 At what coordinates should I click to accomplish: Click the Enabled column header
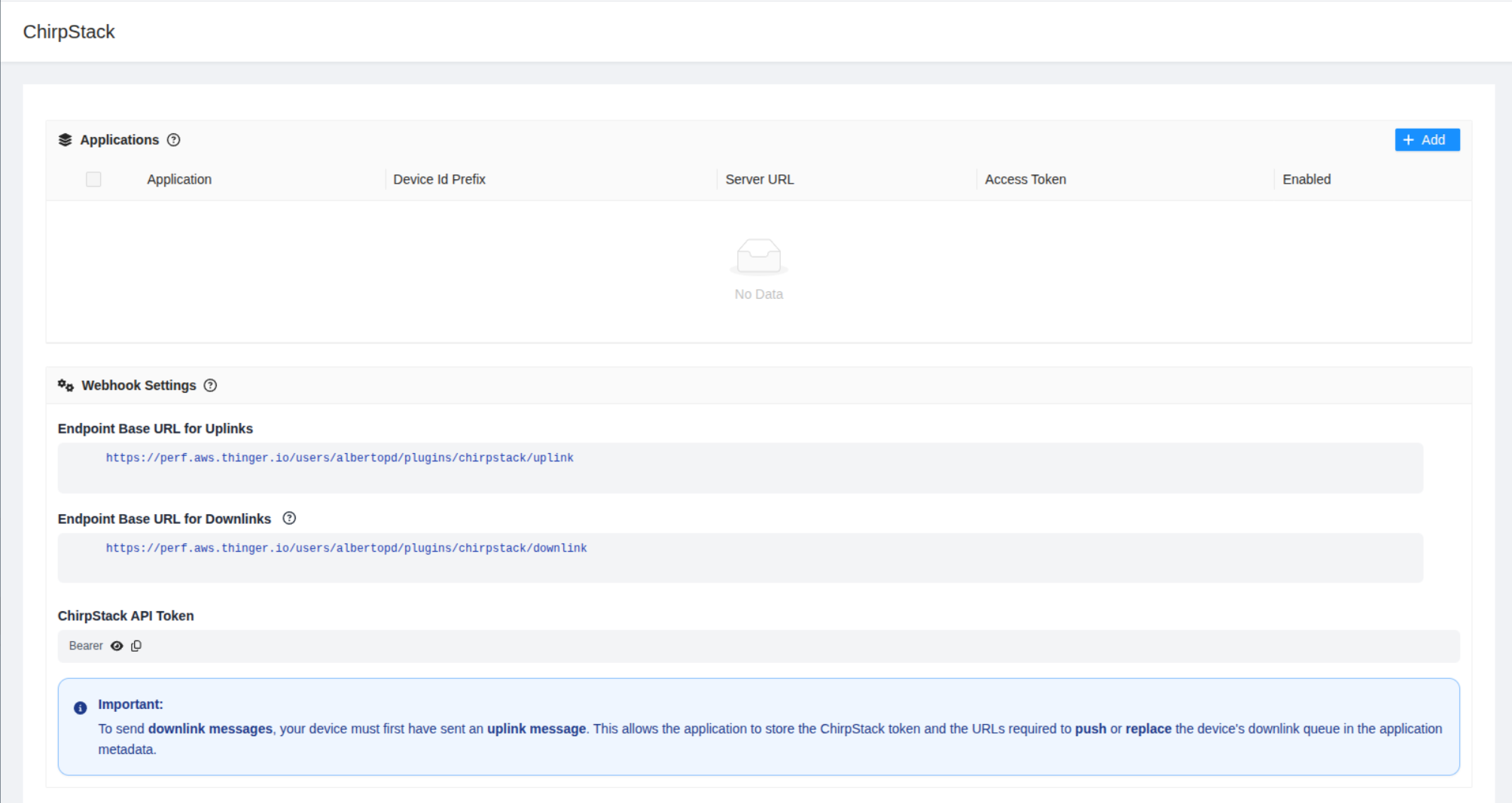coord(1306,179)
